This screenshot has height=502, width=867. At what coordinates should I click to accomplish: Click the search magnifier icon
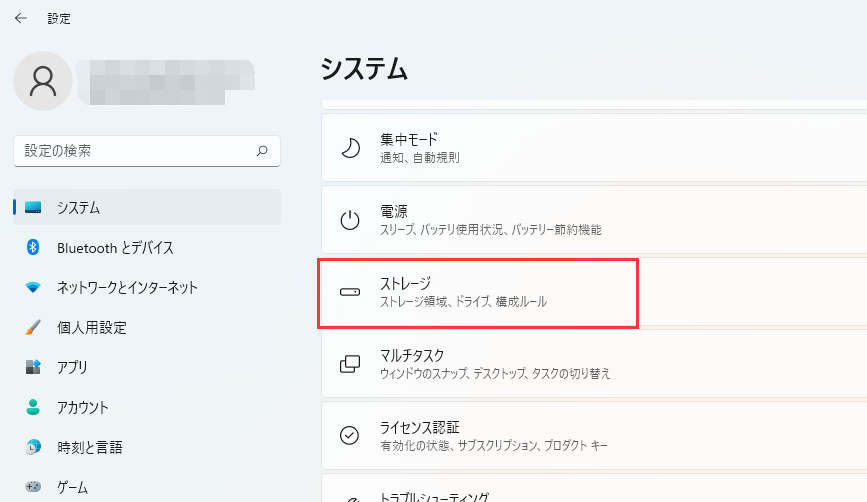(262, 150)
